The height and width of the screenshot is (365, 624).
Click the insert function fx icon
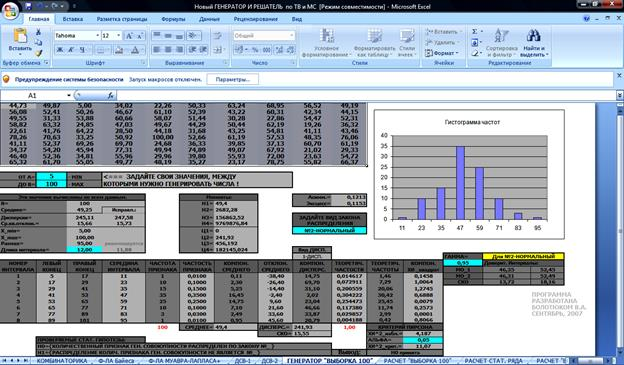111,96
